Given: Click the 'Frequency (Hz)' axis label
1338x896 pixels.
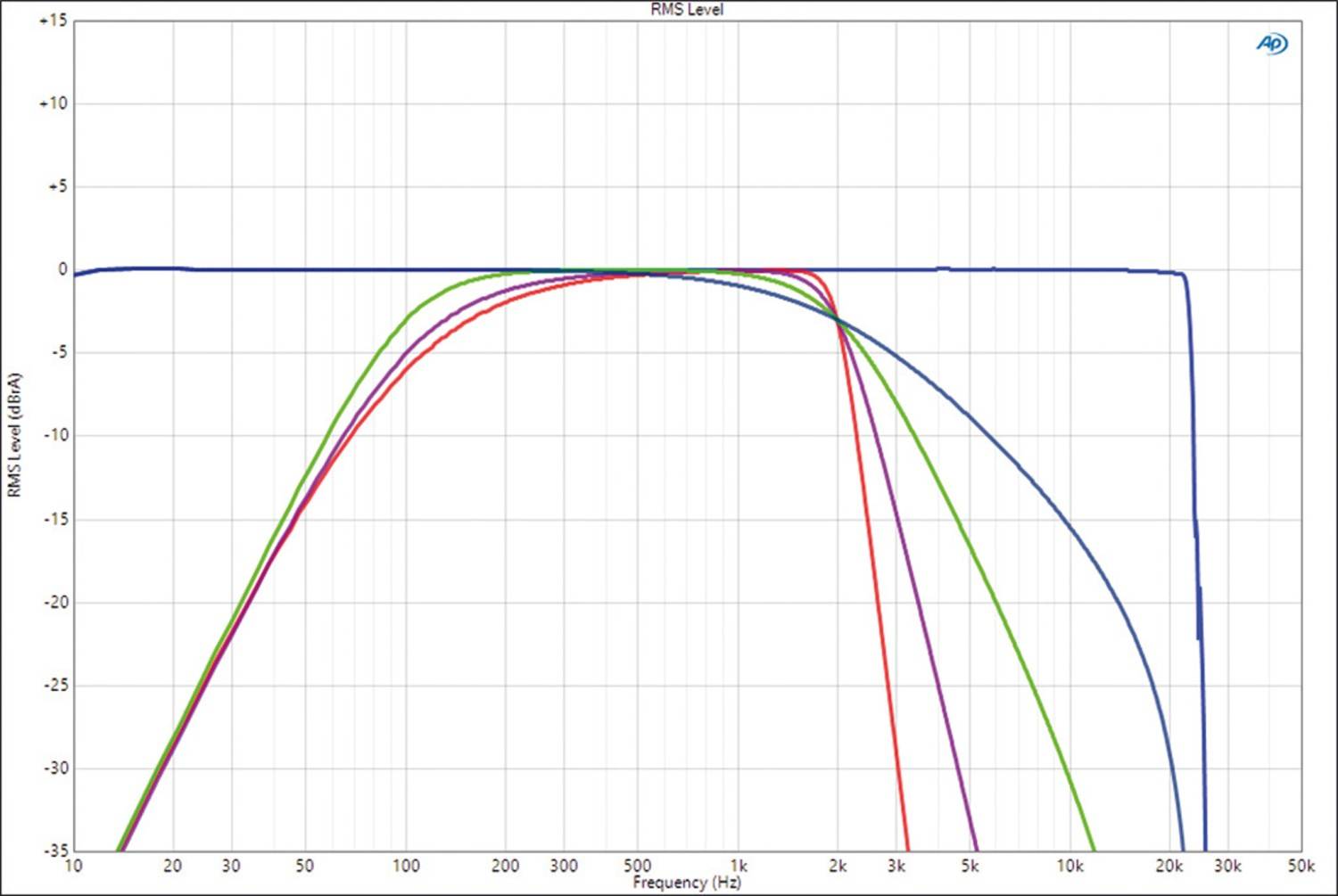Looking at the screenshot, I should pyautogui.click(x=687, y=883).
